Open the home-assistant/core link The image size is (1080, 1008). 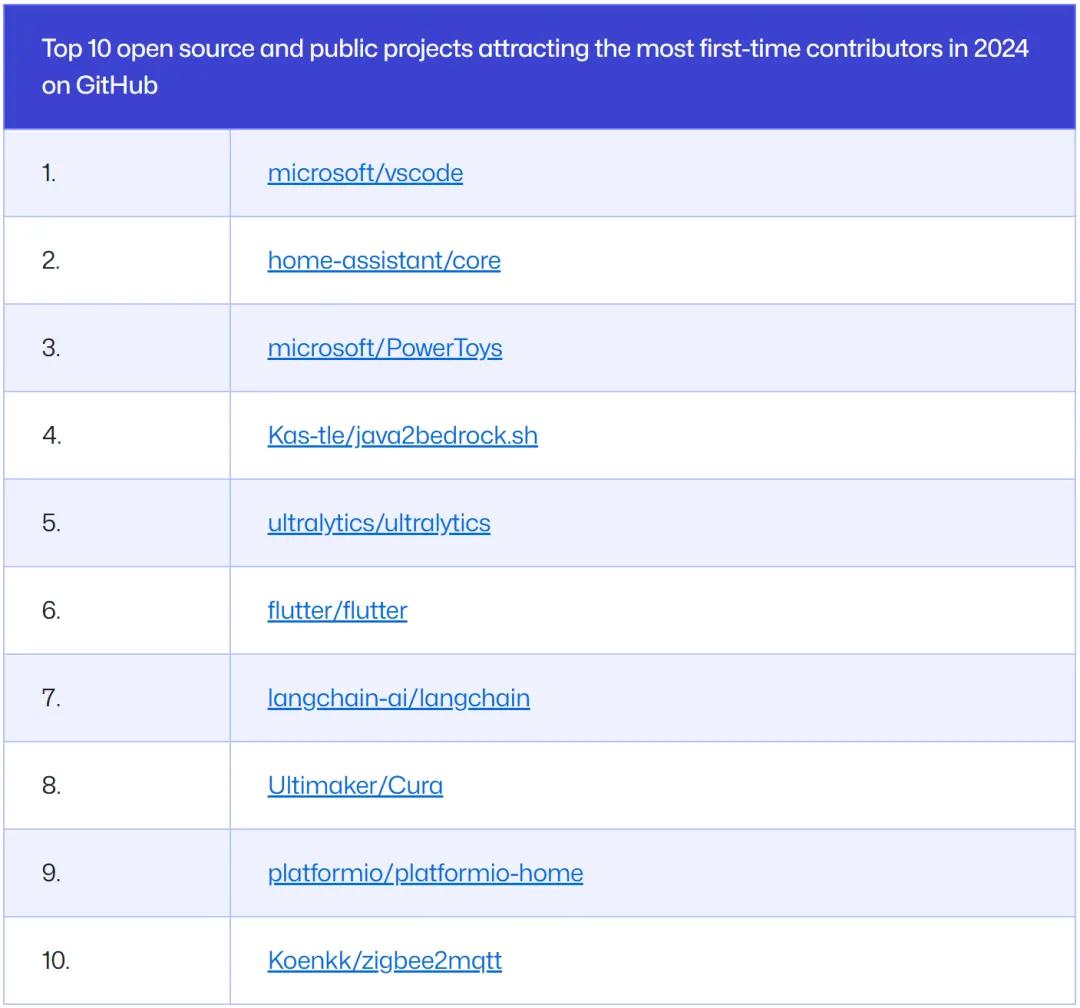click(x=384, y=261)
